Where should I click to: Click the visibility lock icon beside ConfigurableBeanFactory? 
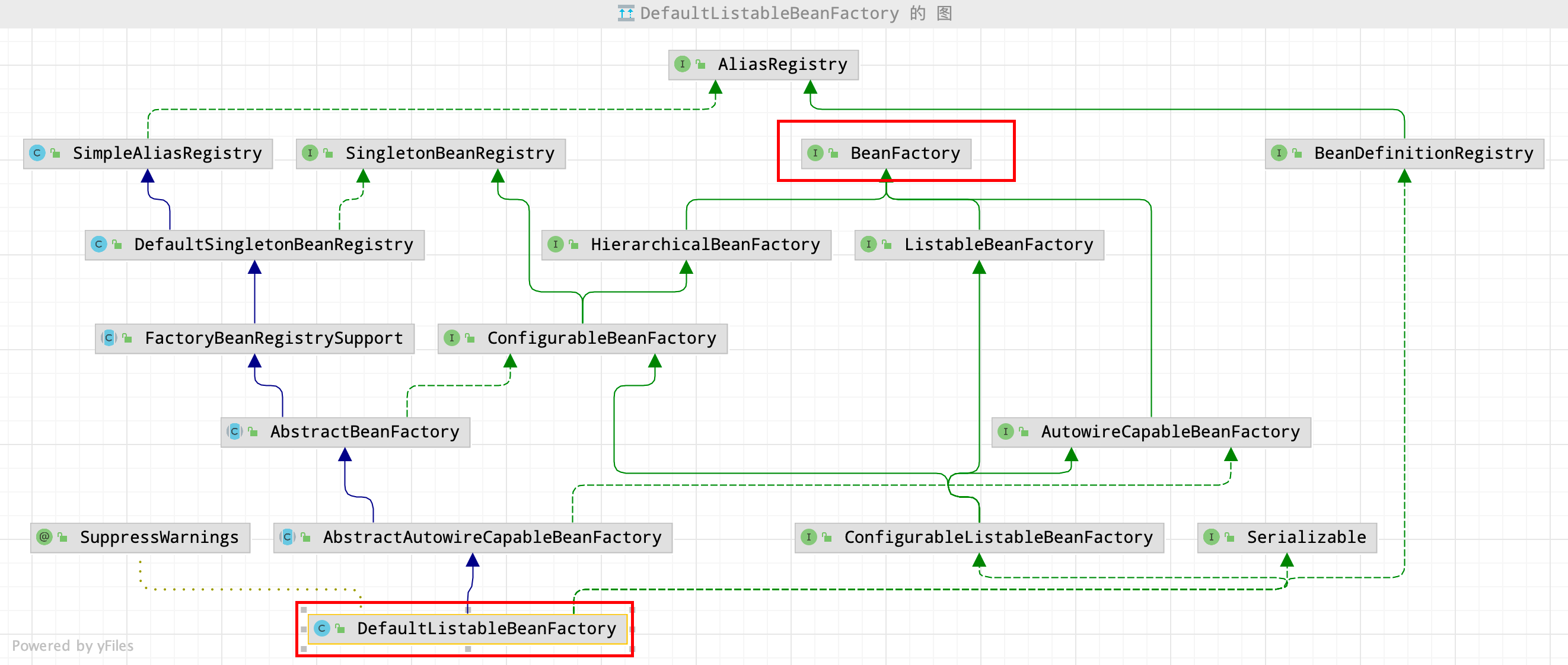pos(470,338)
